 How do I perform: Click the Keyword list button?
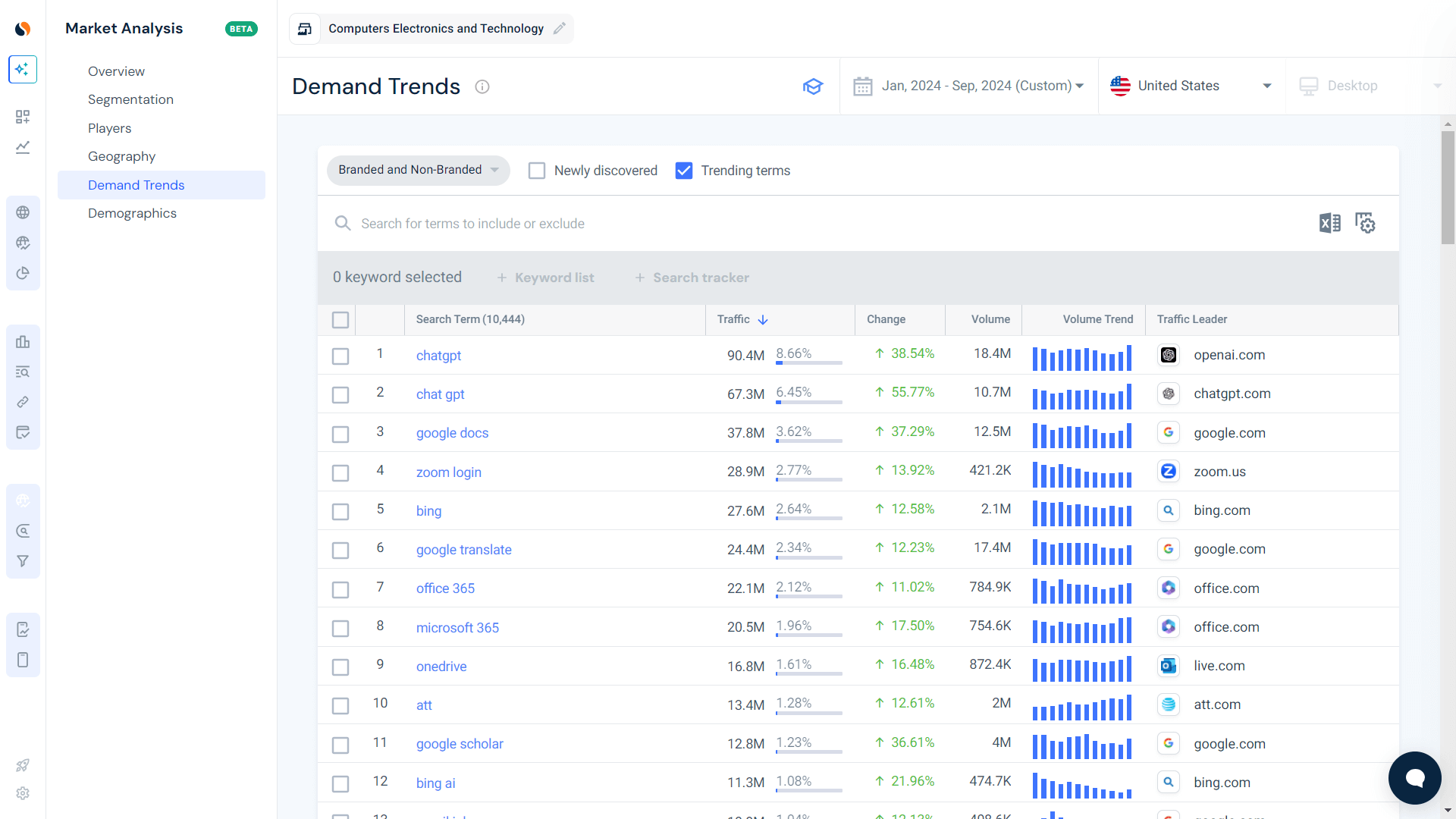tap(545, 278)
